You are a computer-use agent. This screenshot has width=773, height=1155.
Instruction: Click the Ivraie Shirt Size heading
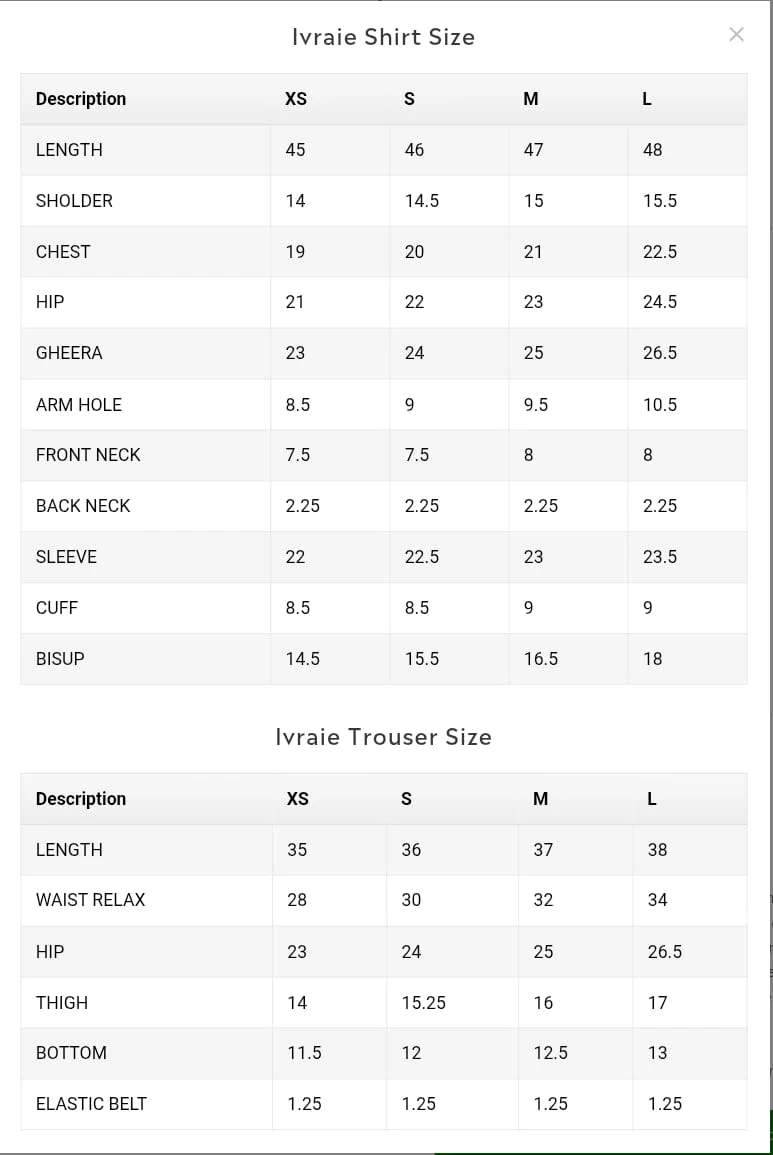tap(383, 37)
